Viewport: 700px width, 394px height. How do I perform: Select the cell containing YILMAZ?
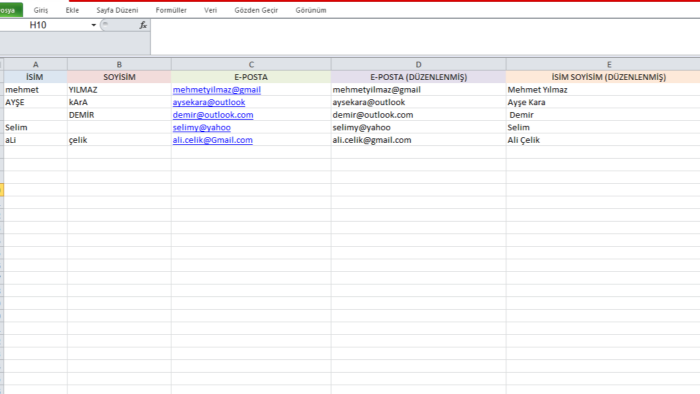[x=119, y=90]
